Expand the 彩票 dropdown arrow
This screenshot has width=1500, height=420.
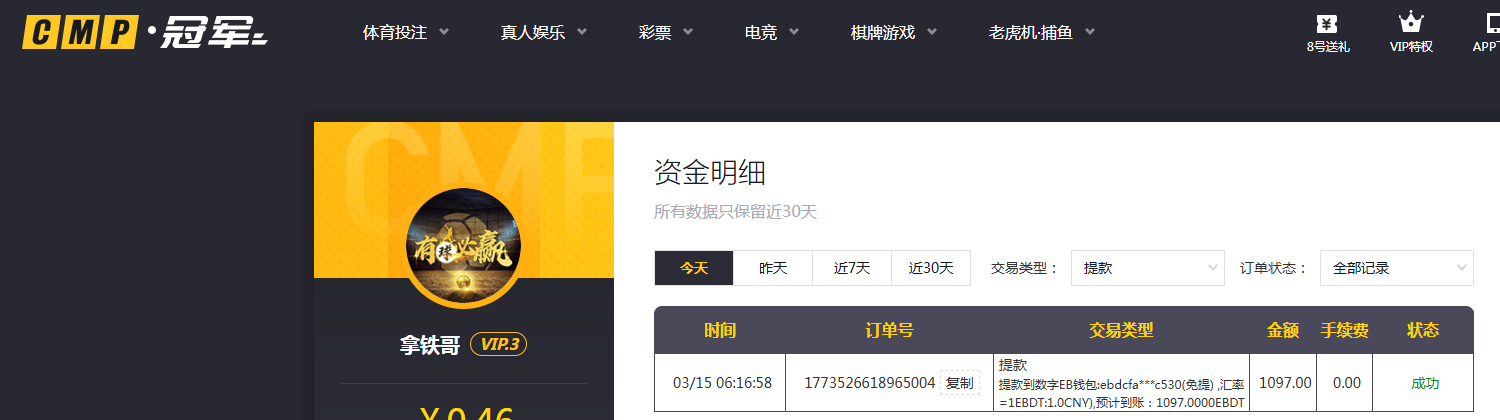(687, 32)
